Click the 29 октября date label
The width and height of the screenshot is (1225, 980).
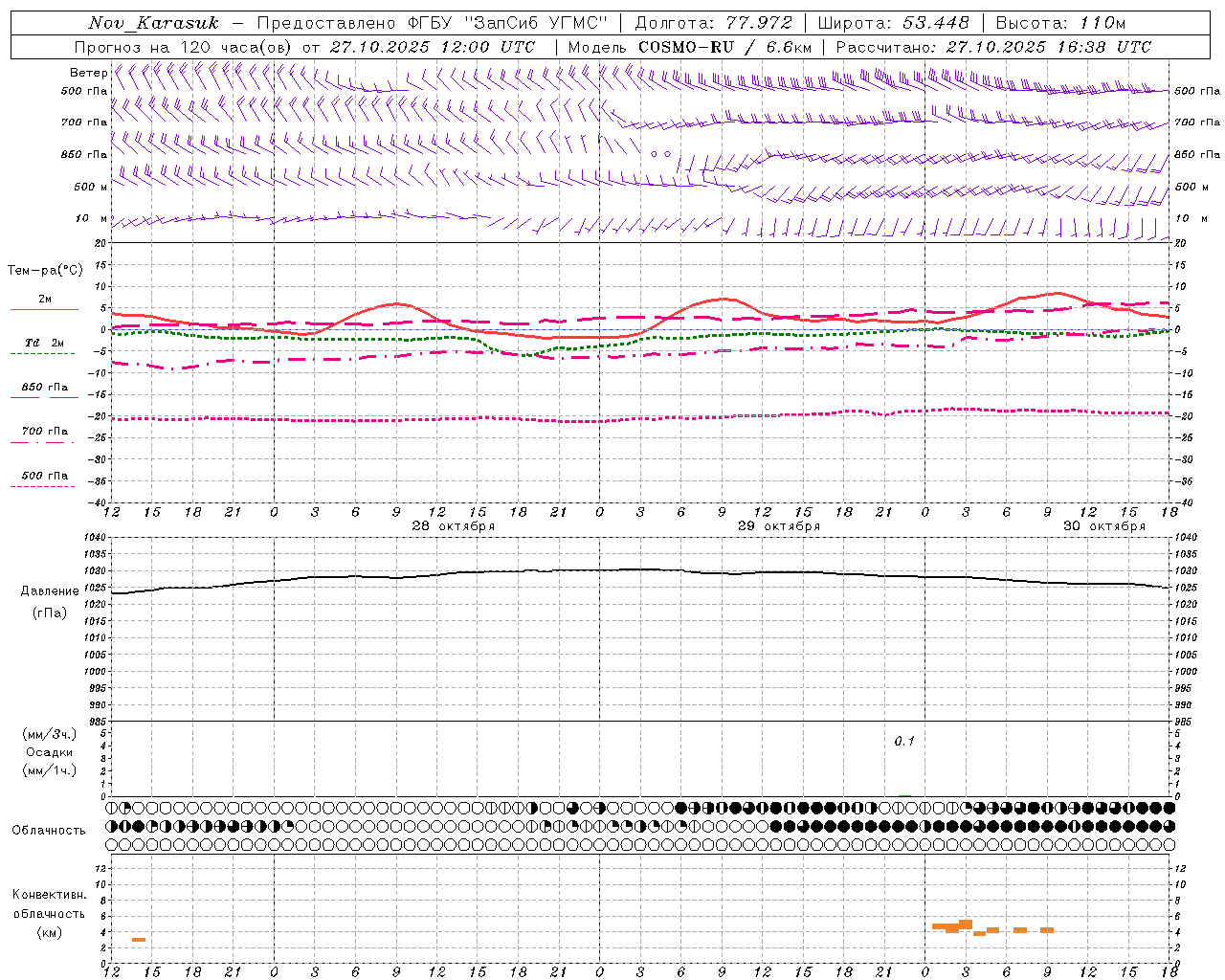[779, 526]
